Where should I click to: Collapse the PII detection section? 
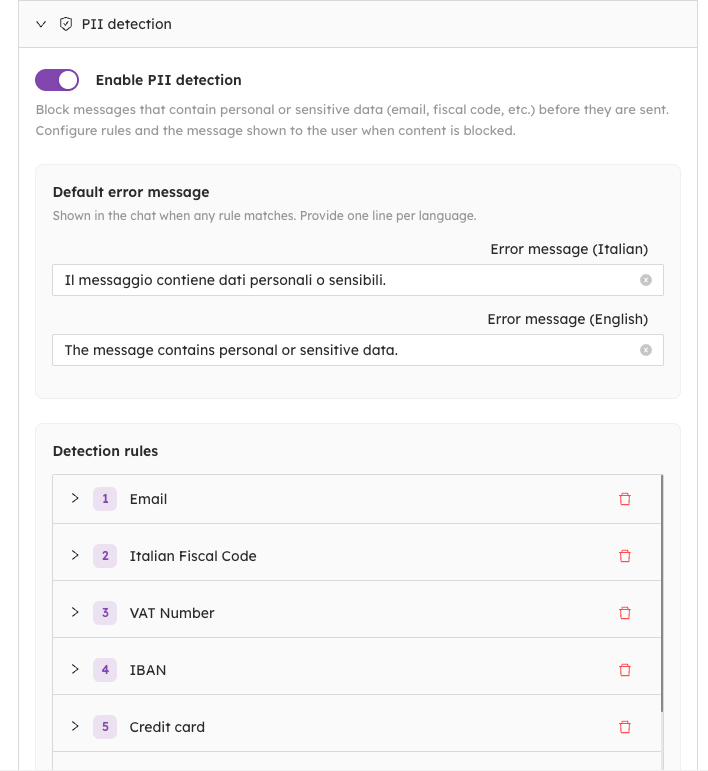(41, 24)
